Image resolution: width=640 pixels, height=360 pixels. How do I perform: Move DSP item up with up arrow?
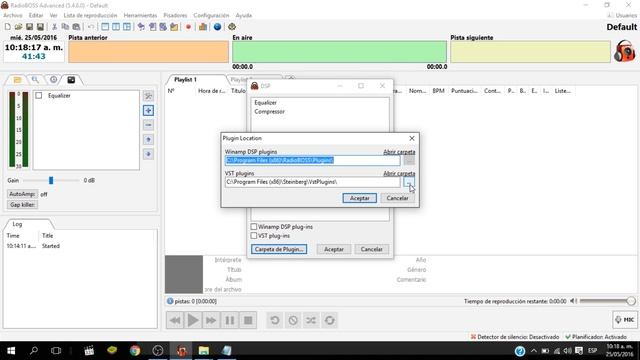tap(148, 140)
